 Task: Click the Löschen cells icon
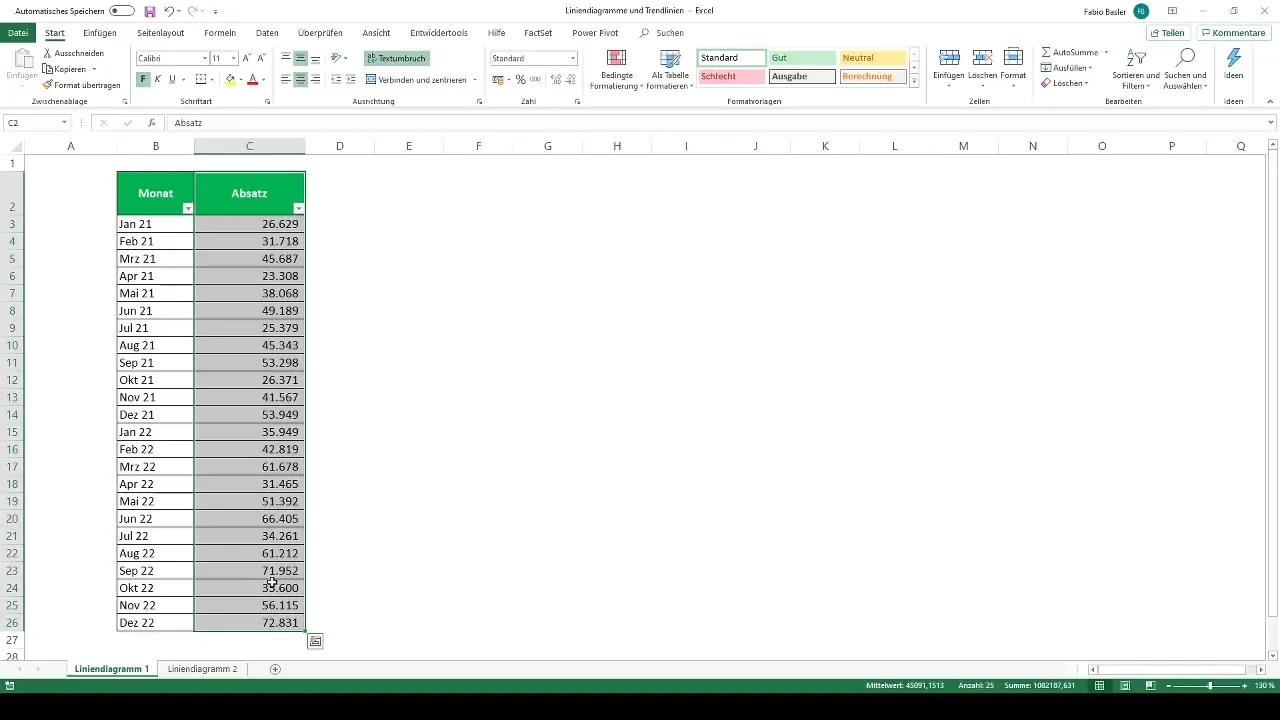pyautogui.click(x=982, y=57)
